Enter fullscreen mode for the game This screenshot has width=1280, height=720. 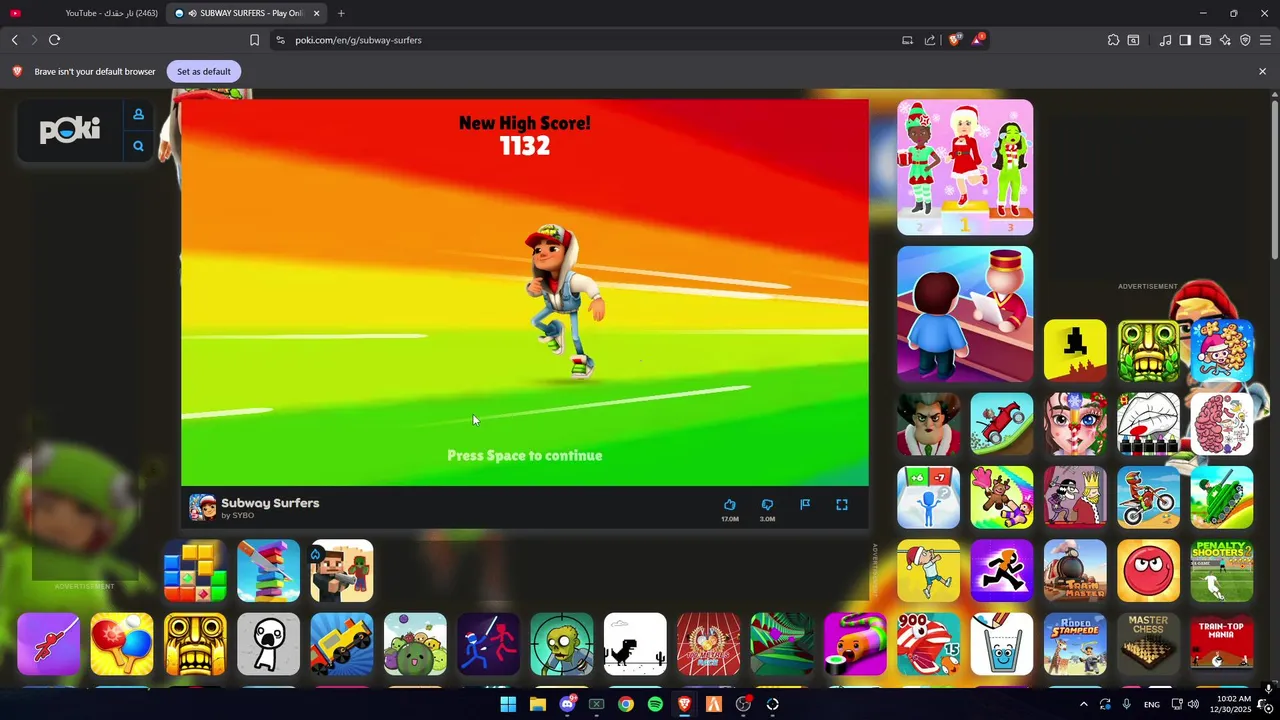click(x=842, y=505)
